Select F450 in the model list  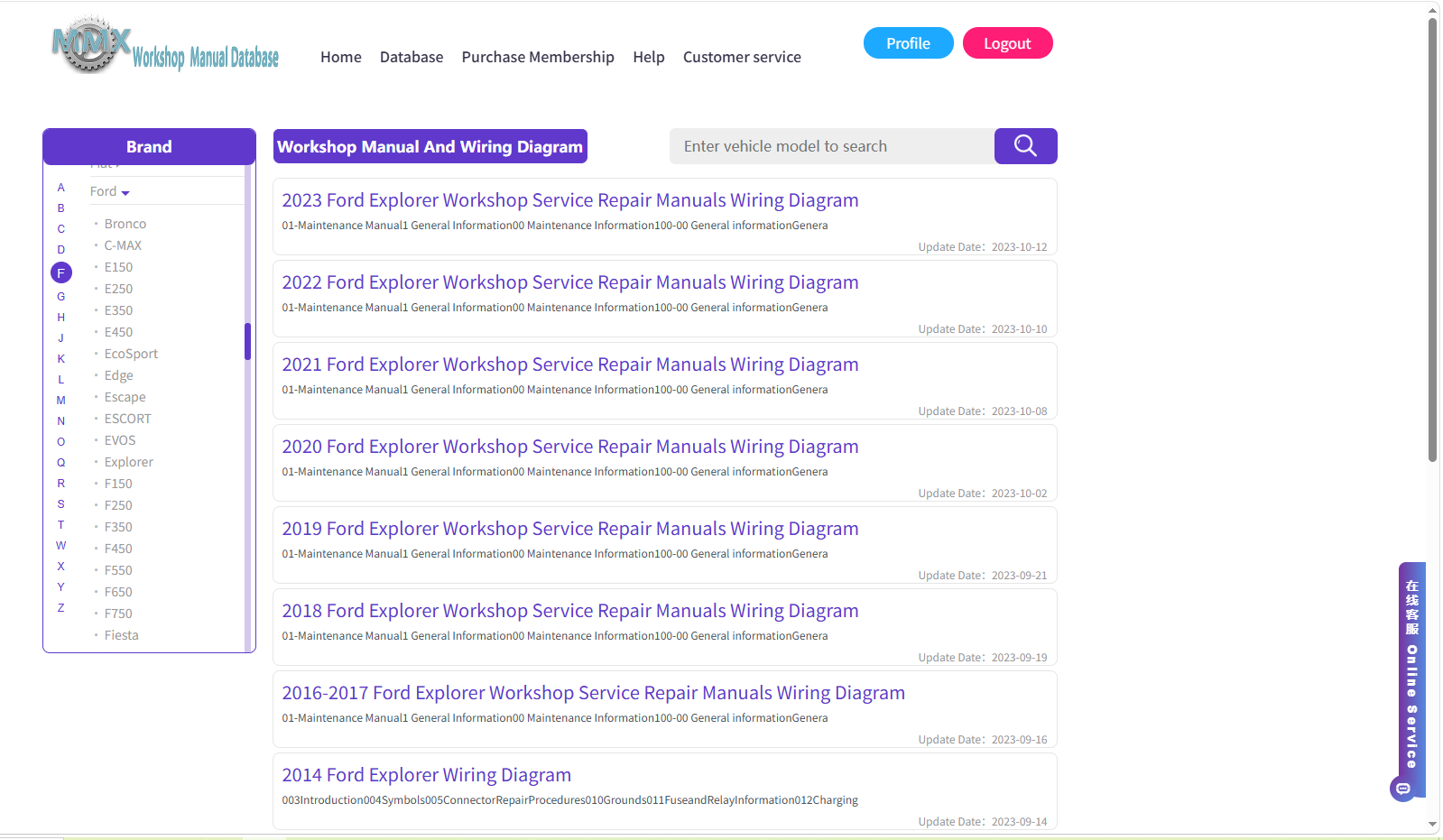(x=118, y=549)
